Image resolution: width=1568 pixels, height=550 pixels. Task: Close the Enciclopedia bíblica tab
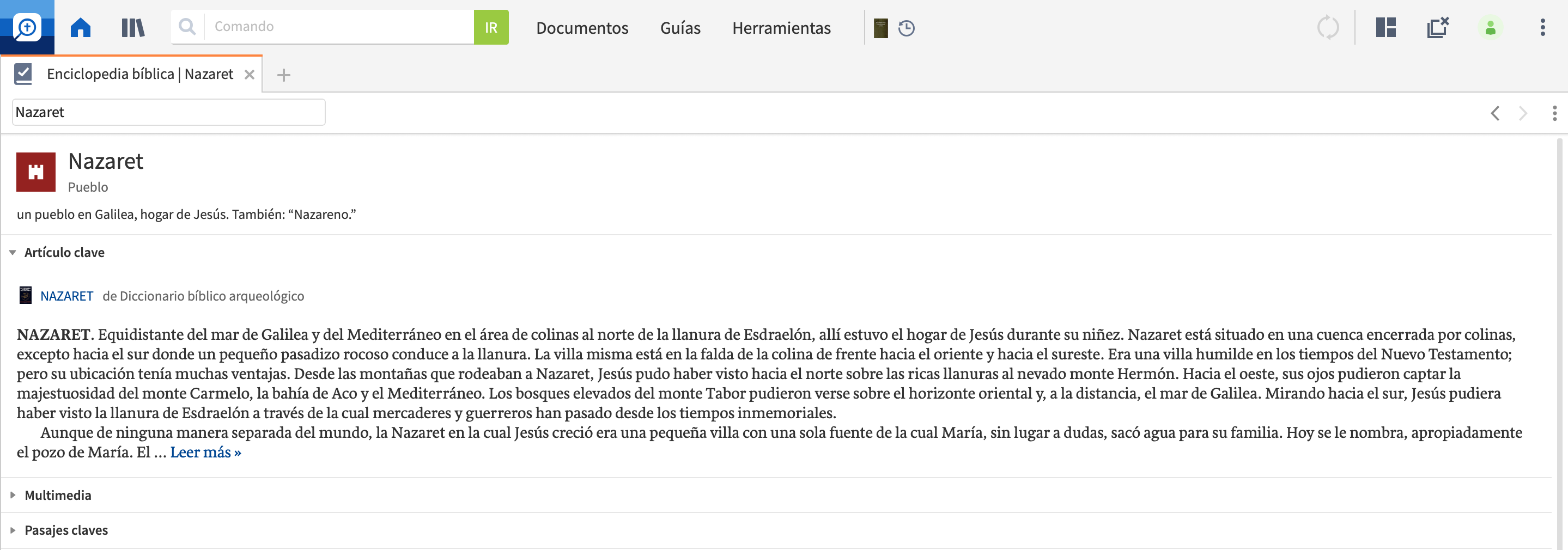(249, 75)
